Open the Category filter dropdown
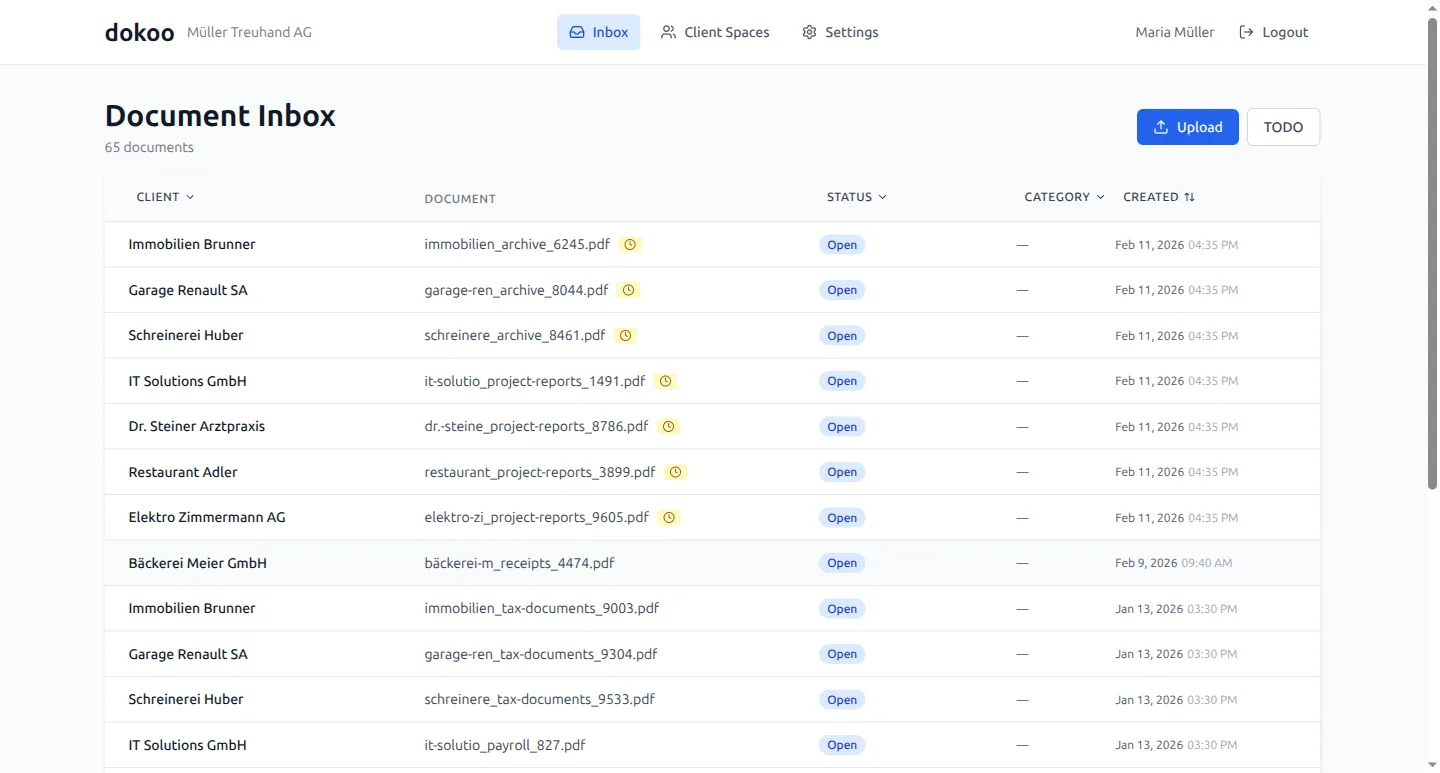Image resolution: width=1440 pixels, height=773 pixels. [x=1064, y=197]
